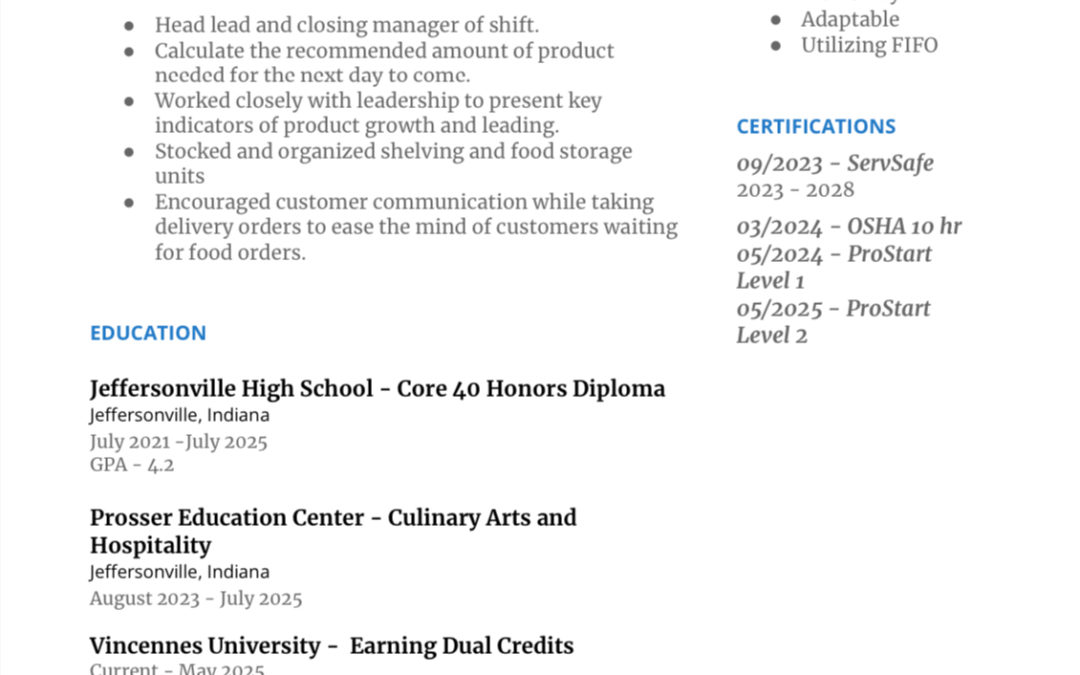Click the Stocked and organized shelving bullet

393,151
